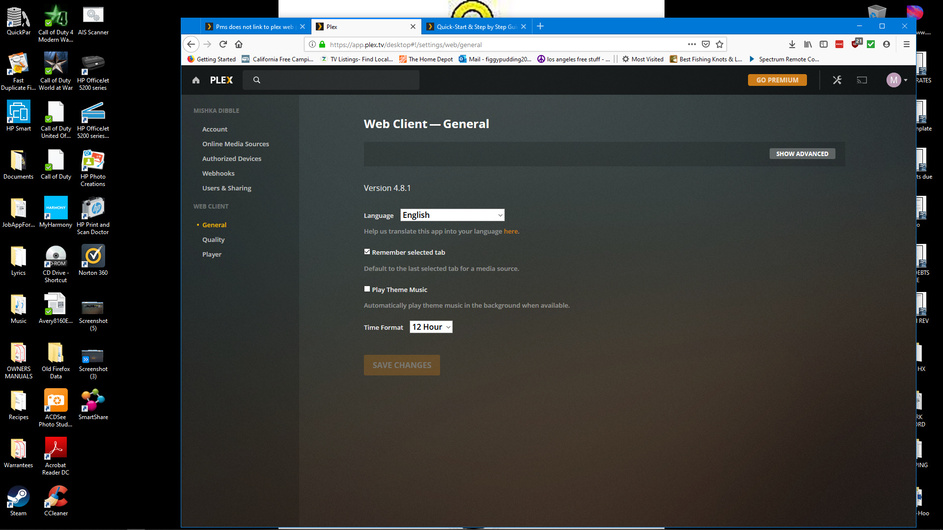The width and height of the screenshot is (943, 530).
Task: Open Authorized Devices in sidebar
Action: click(x=232, y=159)
